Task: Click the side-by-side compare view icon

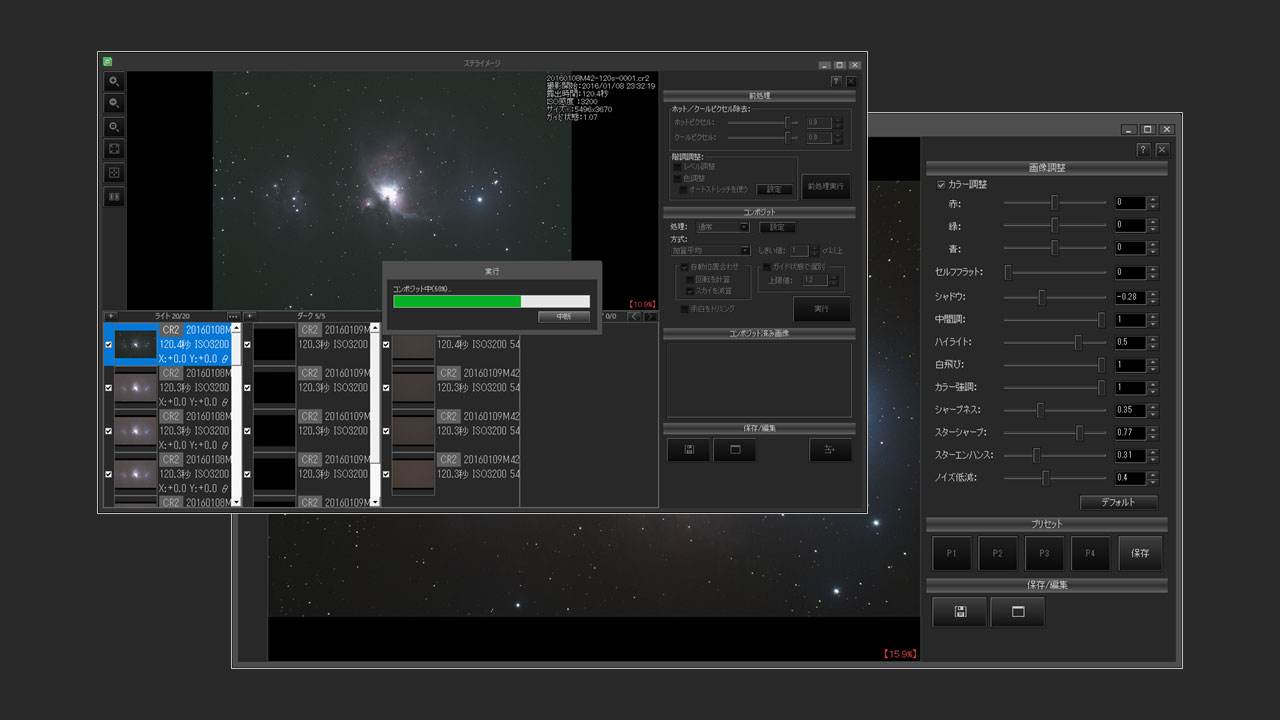Action: (115, 197)
